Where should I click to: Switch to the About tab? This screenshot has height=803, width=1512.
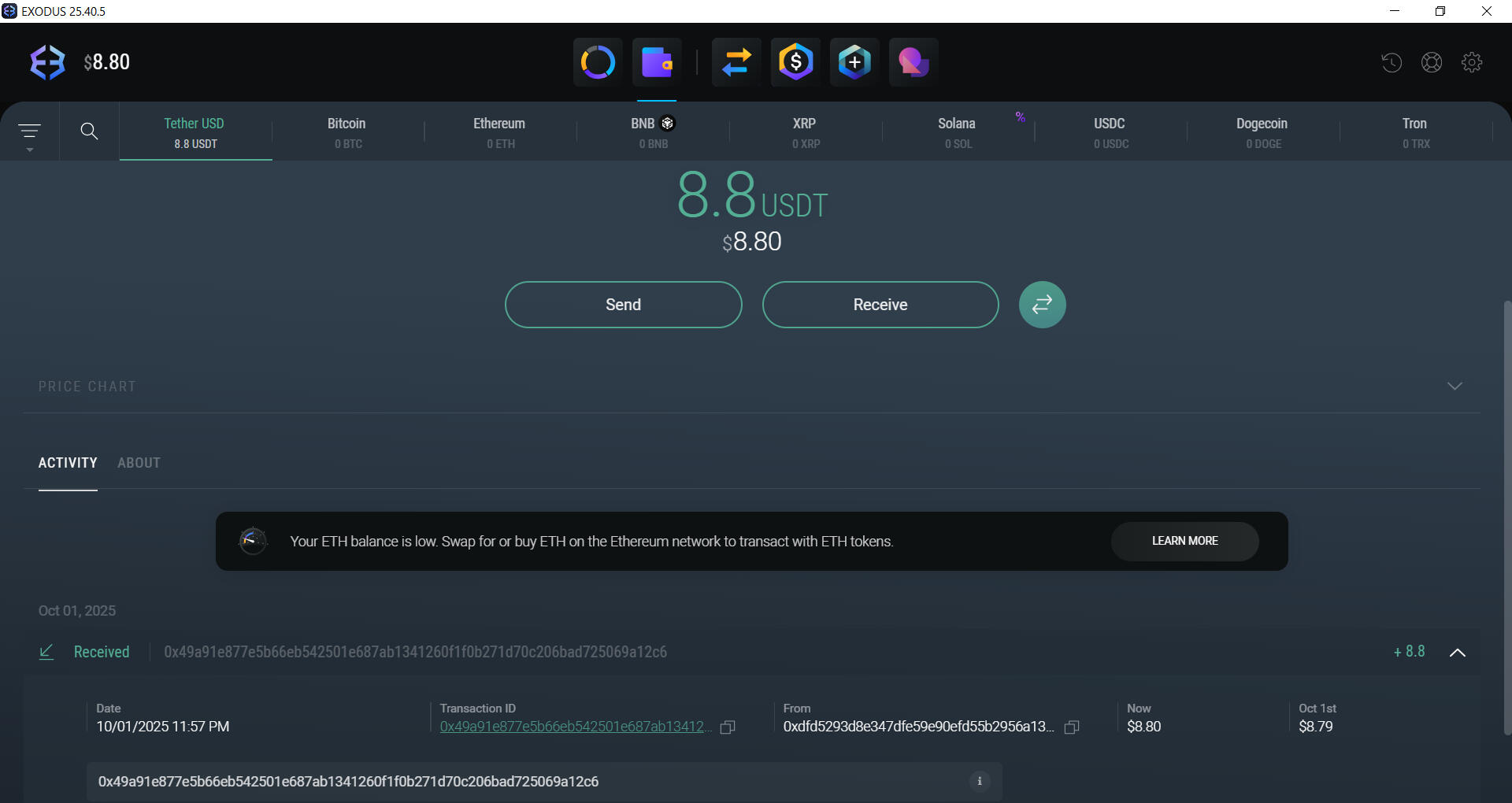coord(139,463)
